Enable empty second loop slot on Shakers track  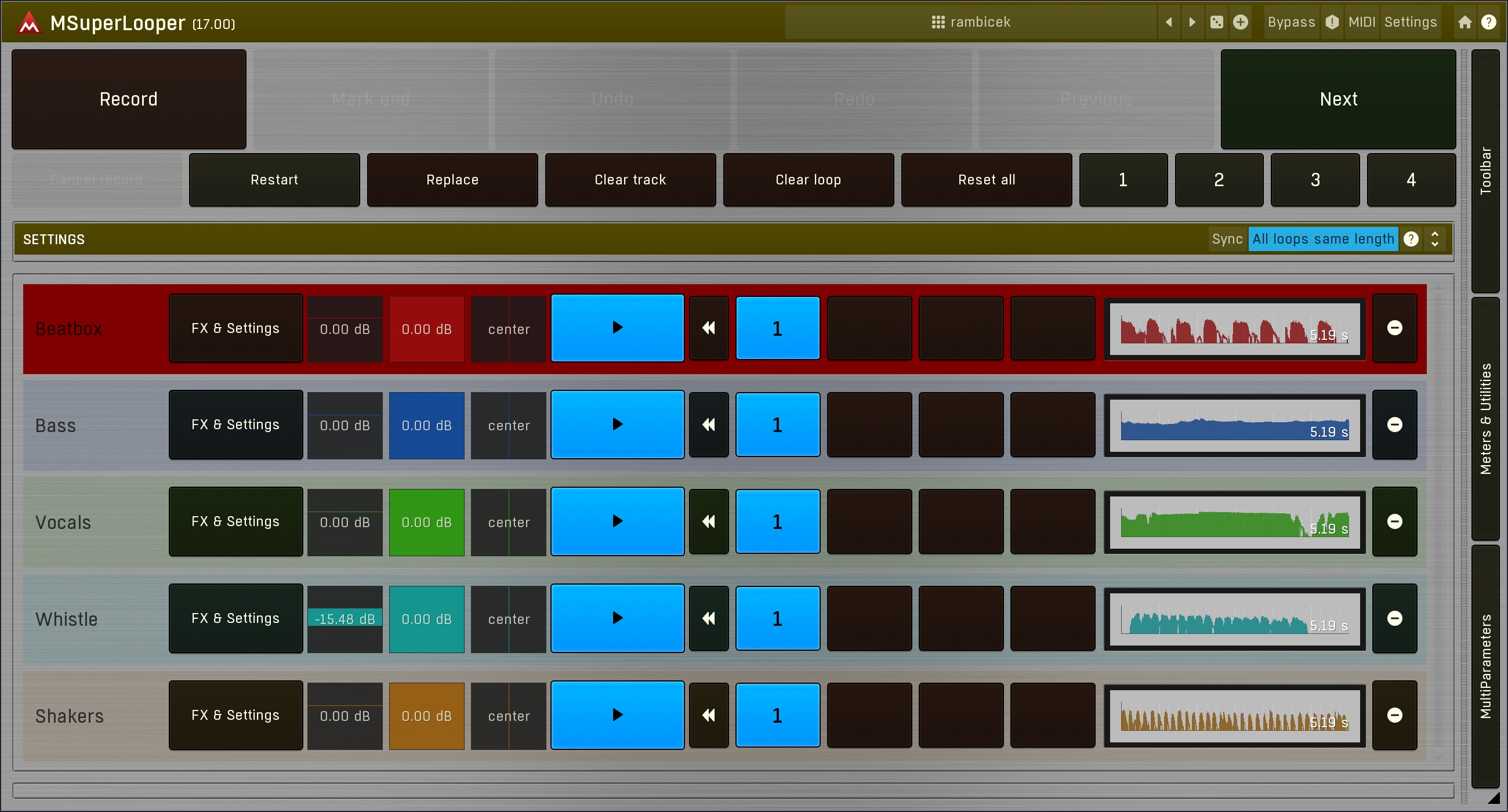pyautogui.click(x=869, y=715)
